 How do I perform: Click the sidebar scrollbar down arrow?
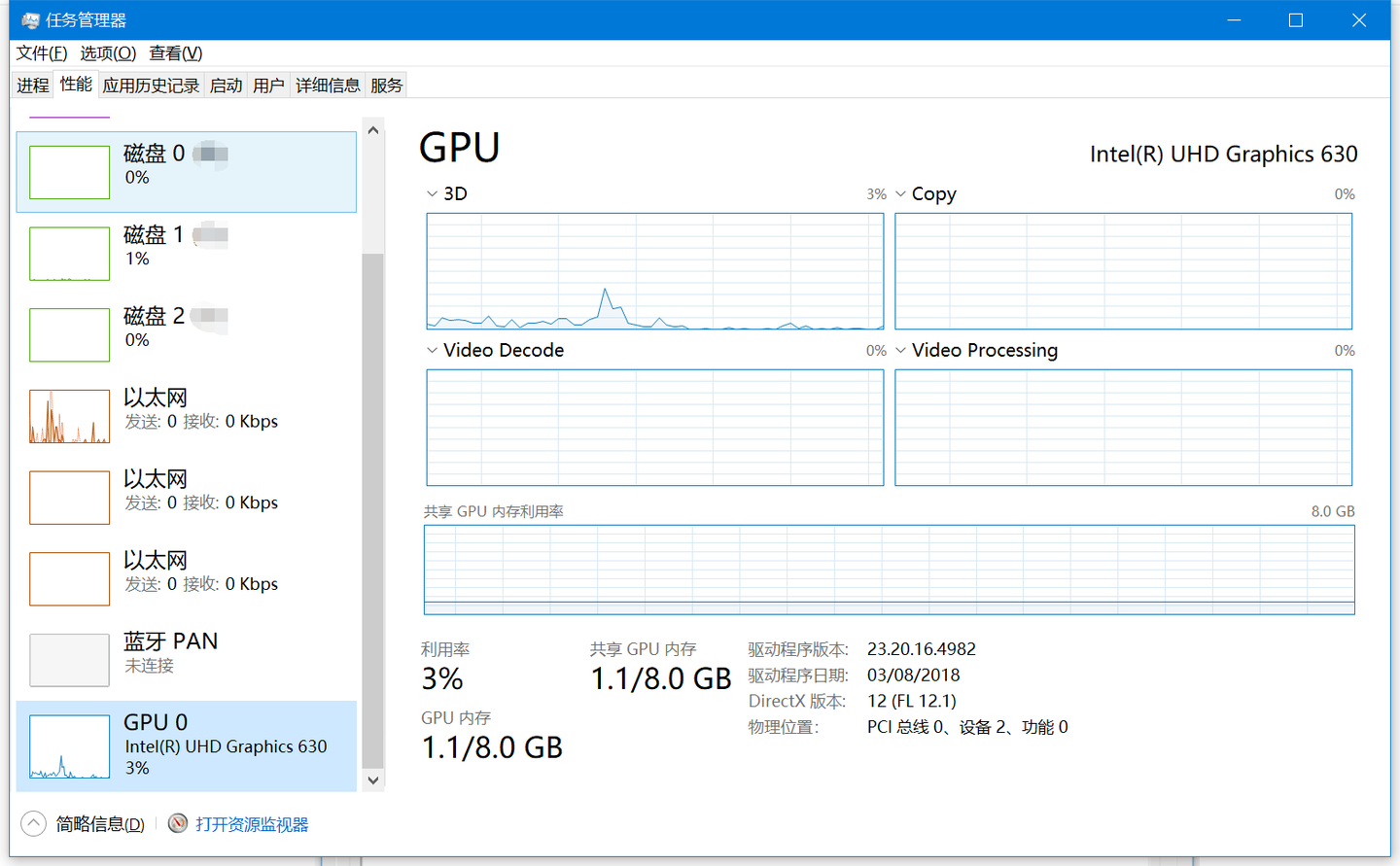coord(373,779)
